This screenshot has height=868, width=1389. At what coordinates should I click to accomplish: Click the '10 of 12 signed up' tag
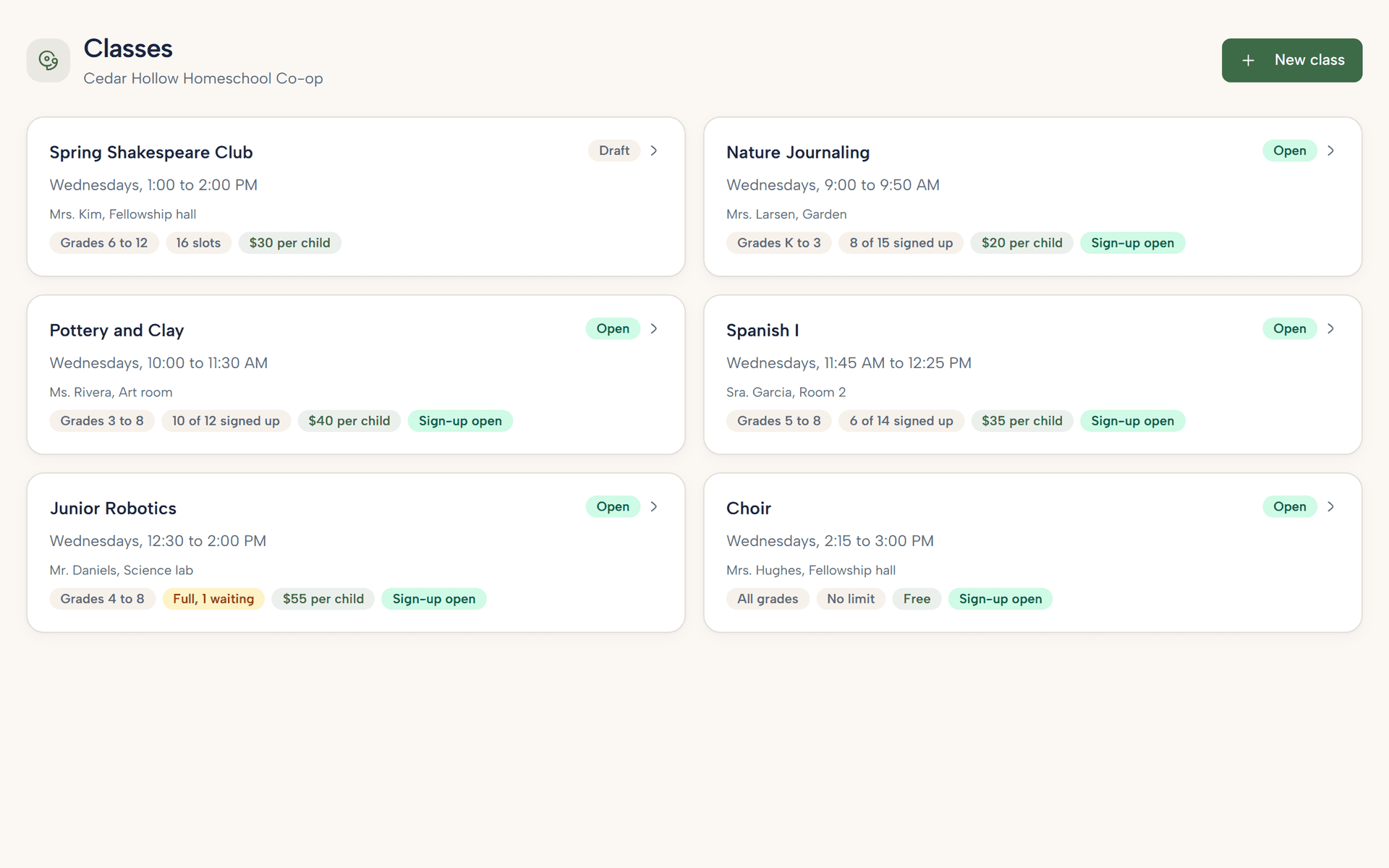coord(226,421)
